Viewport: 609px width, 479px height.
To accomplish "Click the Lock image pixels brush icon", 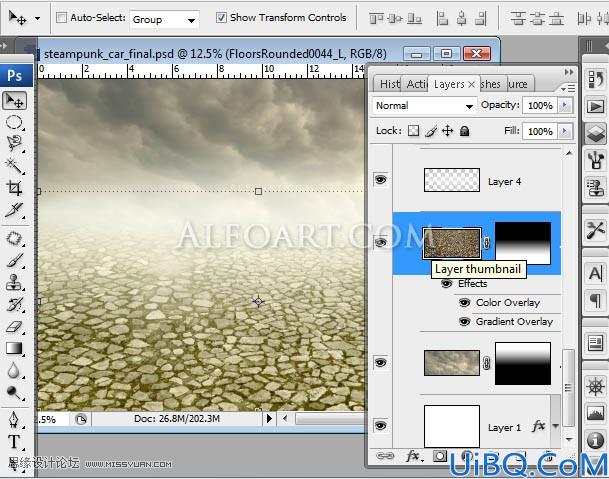I will 431,131.
